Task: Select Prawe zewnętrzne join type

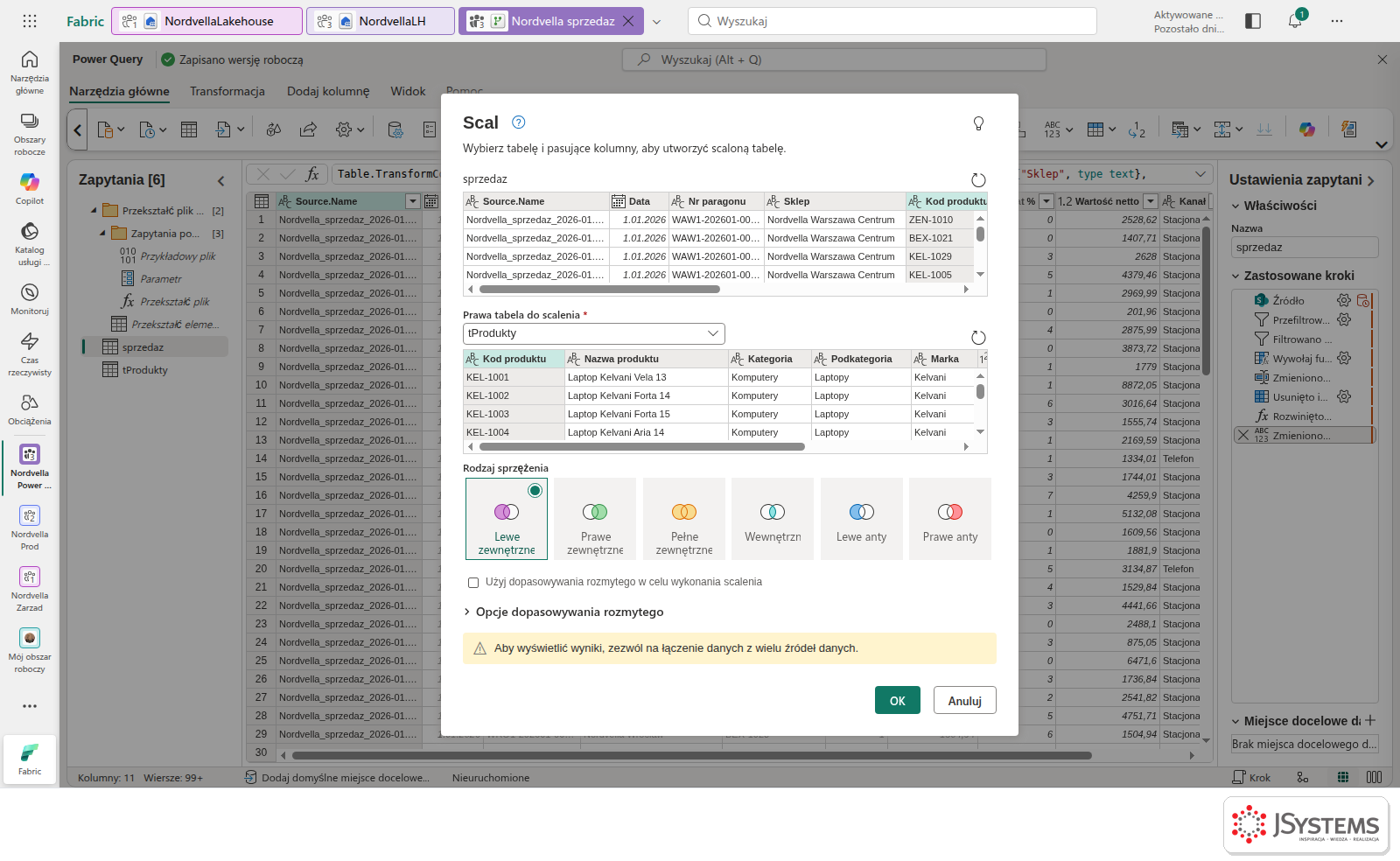Action: point(595,519)
